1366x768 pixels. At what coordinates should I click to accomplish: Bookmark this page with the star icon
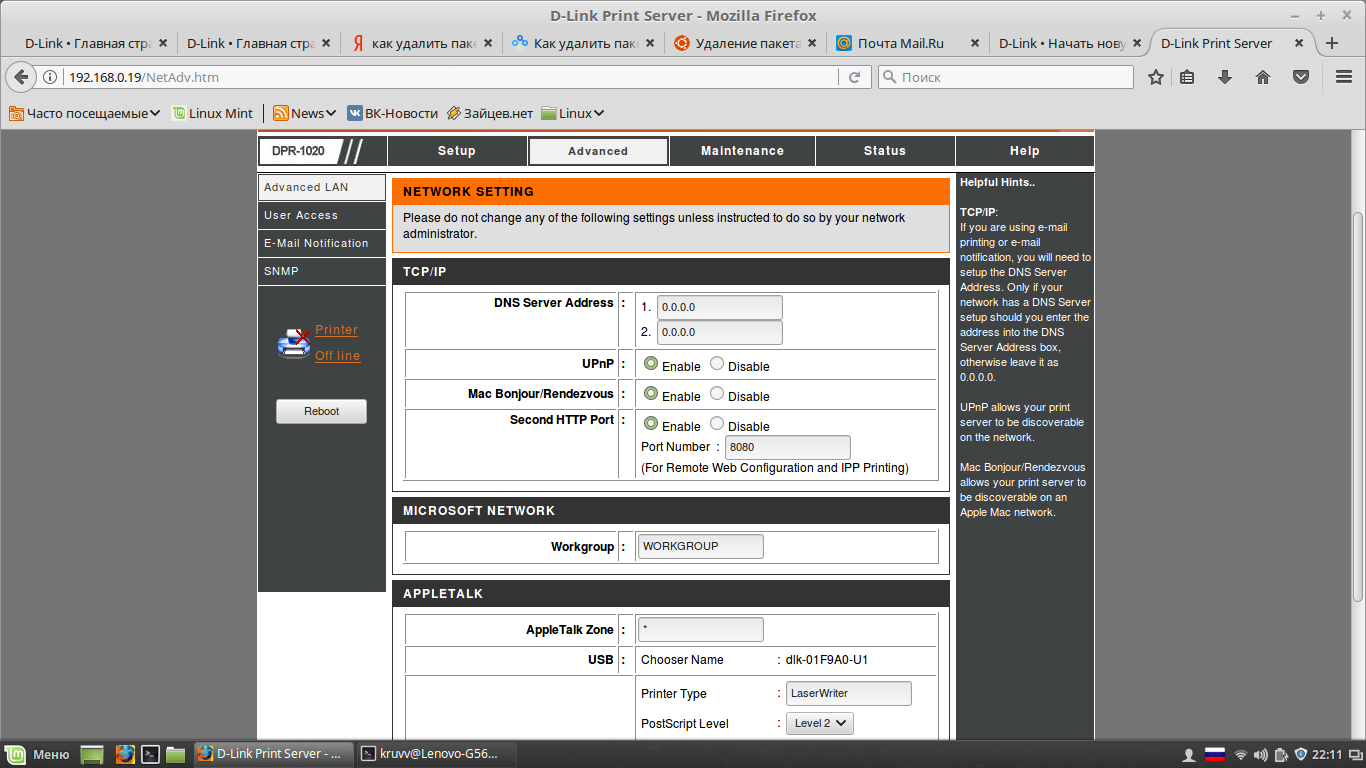pos(1156,77)
